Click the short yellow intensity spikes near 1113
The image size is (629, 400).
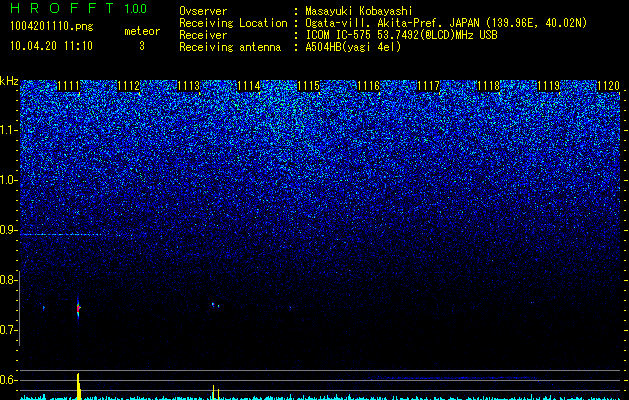pos(216,392)
